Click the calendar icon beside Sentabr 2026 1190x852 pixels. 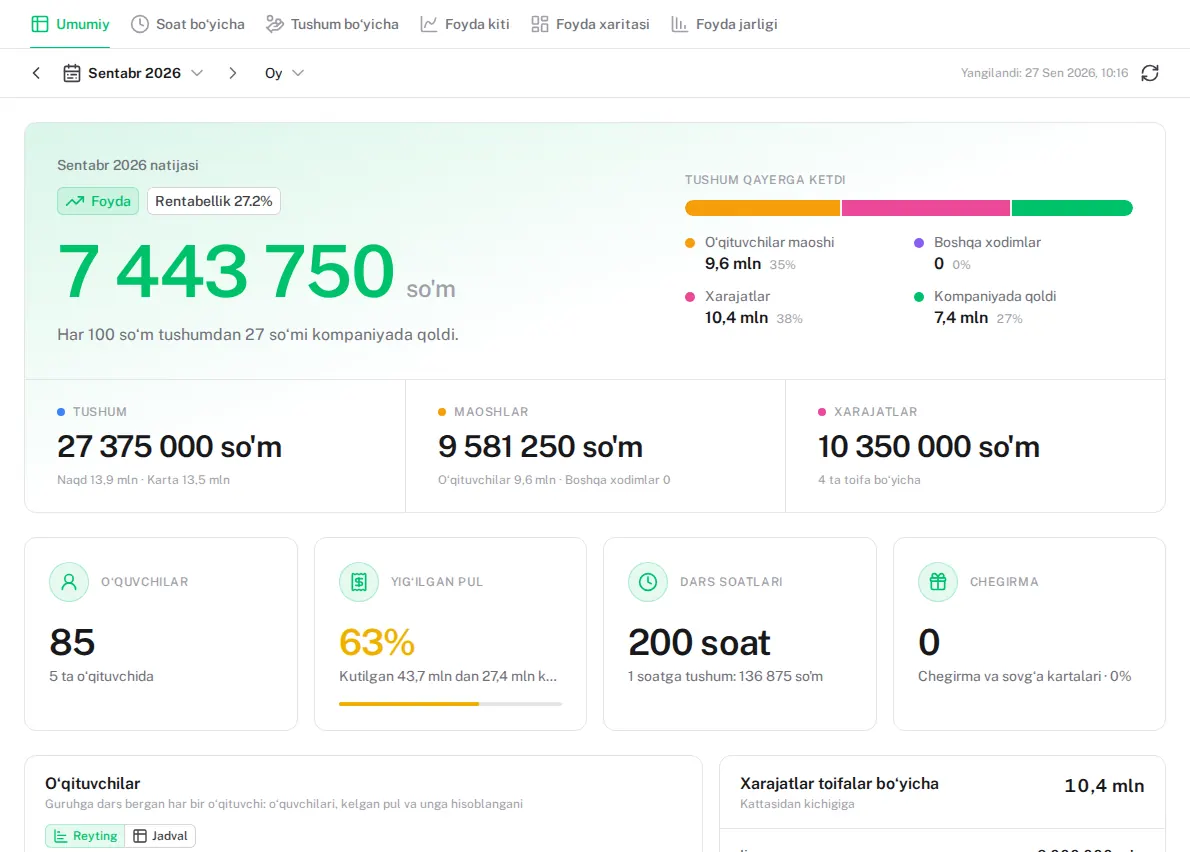click(x=72, y=73)
